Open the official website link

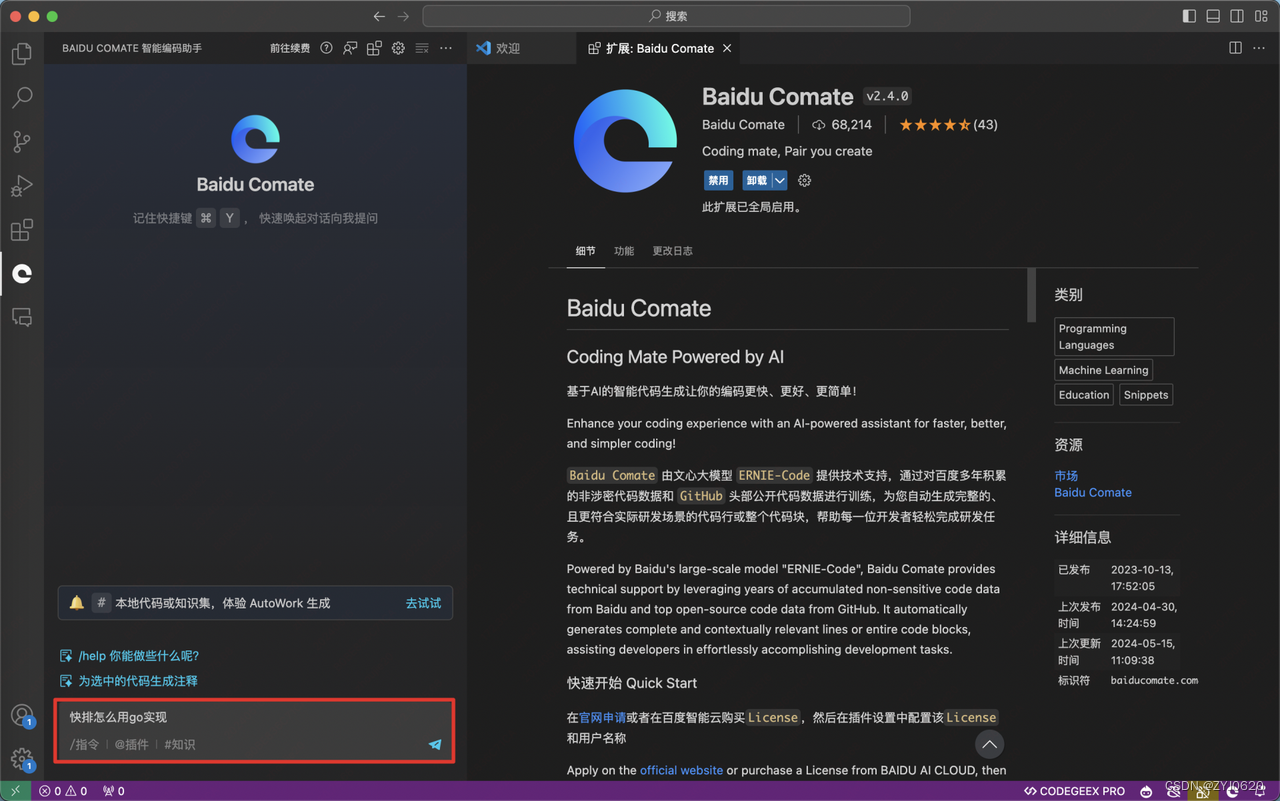coord(681,770)
